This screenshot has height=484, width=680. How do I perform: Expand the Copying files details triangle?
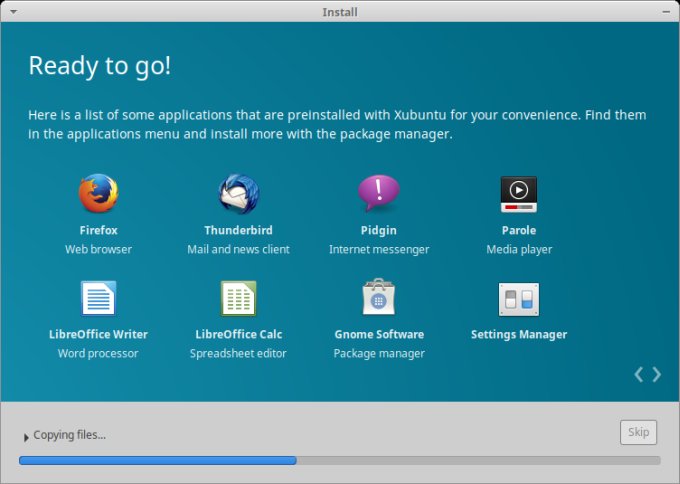coord(26,438)
